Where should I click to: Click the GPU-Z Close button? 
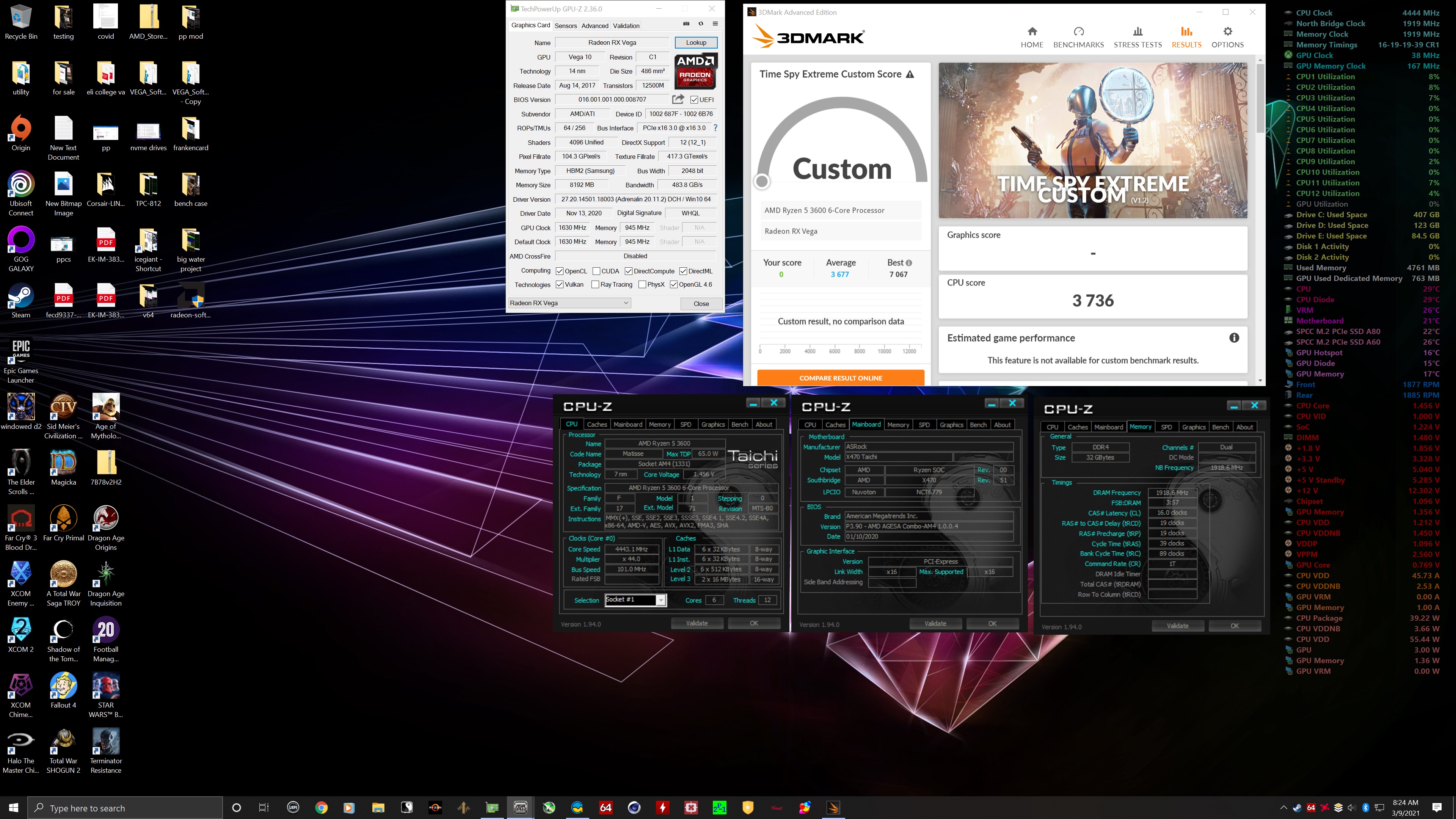[701, 303]
